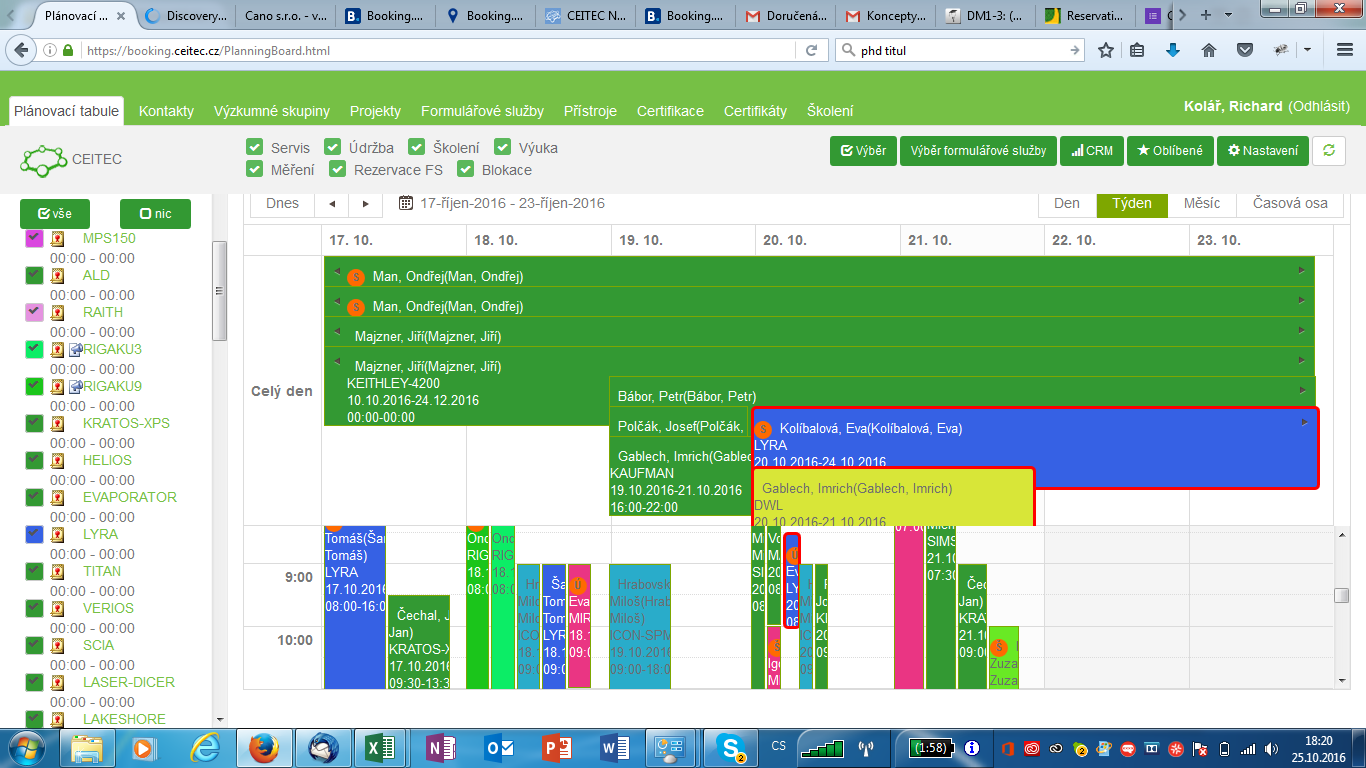Open certificate icon next to TITAN
Screen dimensions: 1366x768
[57, 572]
